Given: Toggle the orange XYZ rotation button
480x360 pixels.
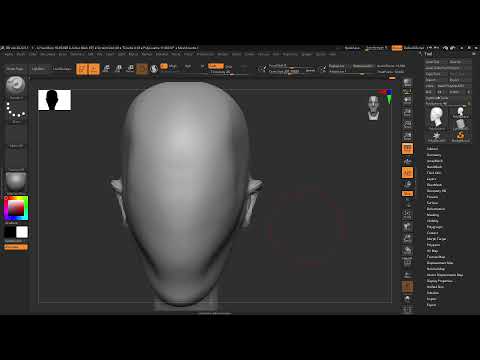Looking at the screenshot, I should point(407,193).
